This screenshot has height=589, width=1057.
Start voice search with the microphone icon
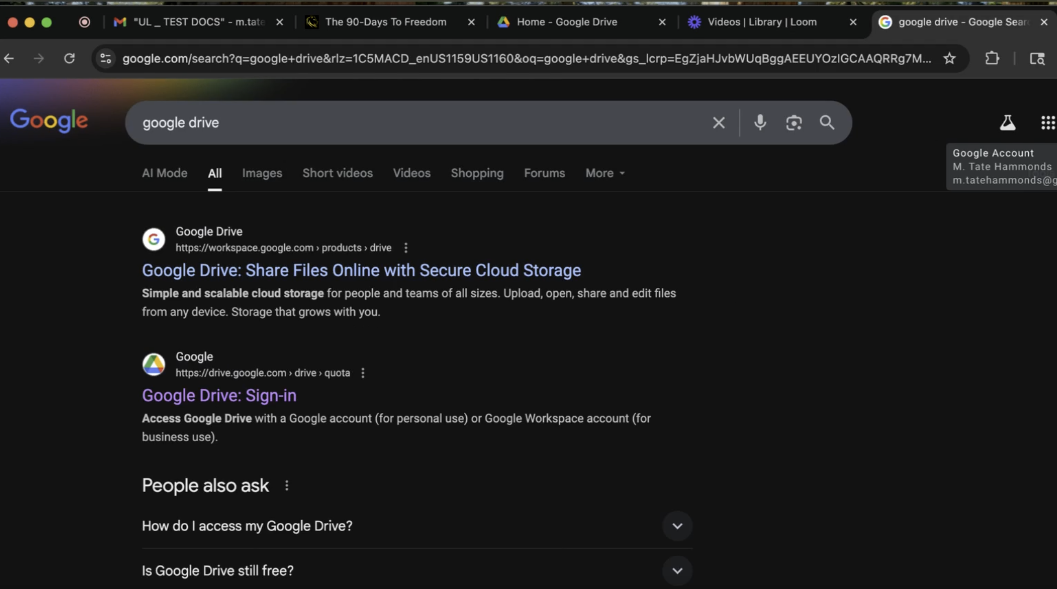pyautogui.click(x=760, y=123)
